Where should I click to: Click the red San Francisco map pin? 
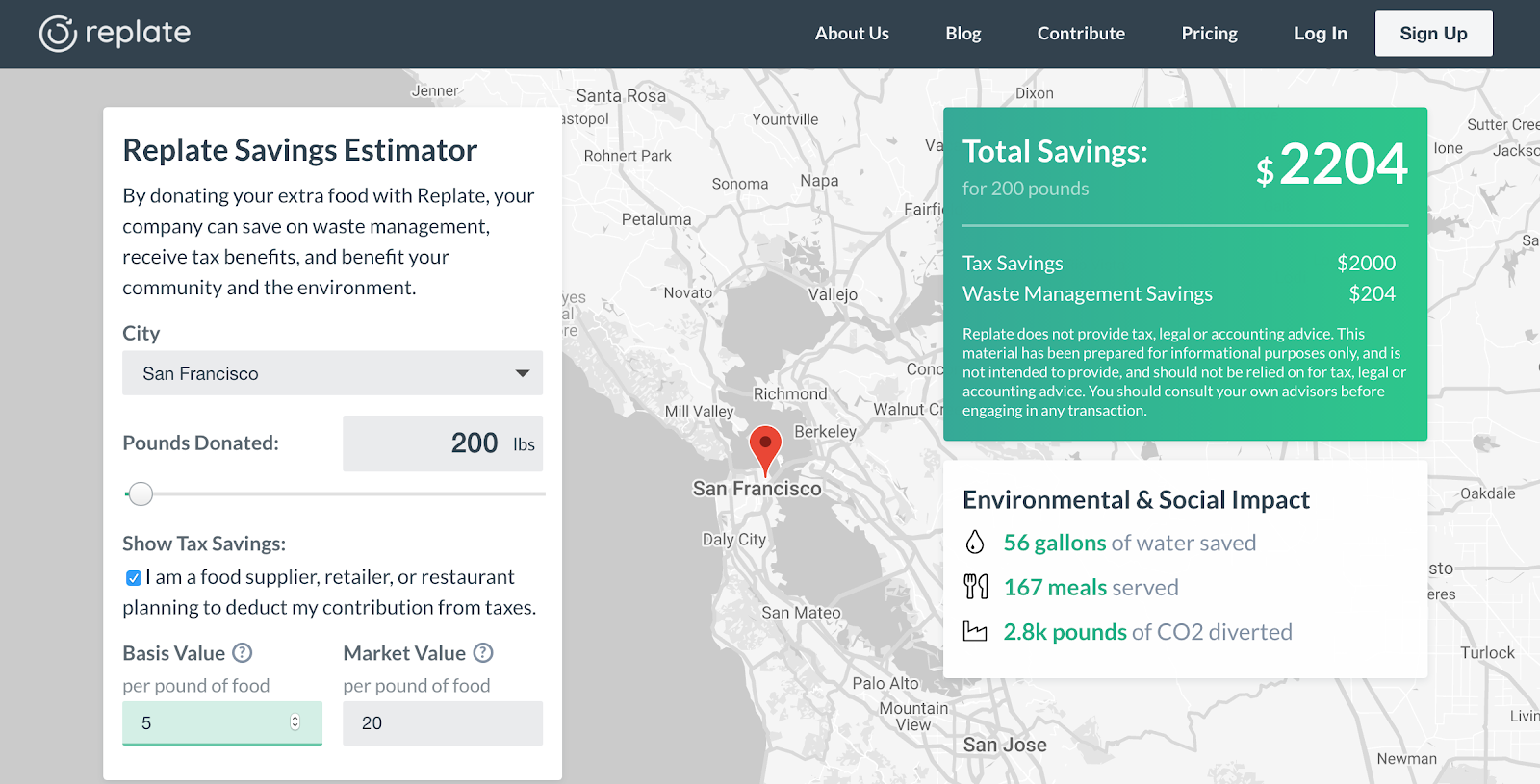[765, 451]
